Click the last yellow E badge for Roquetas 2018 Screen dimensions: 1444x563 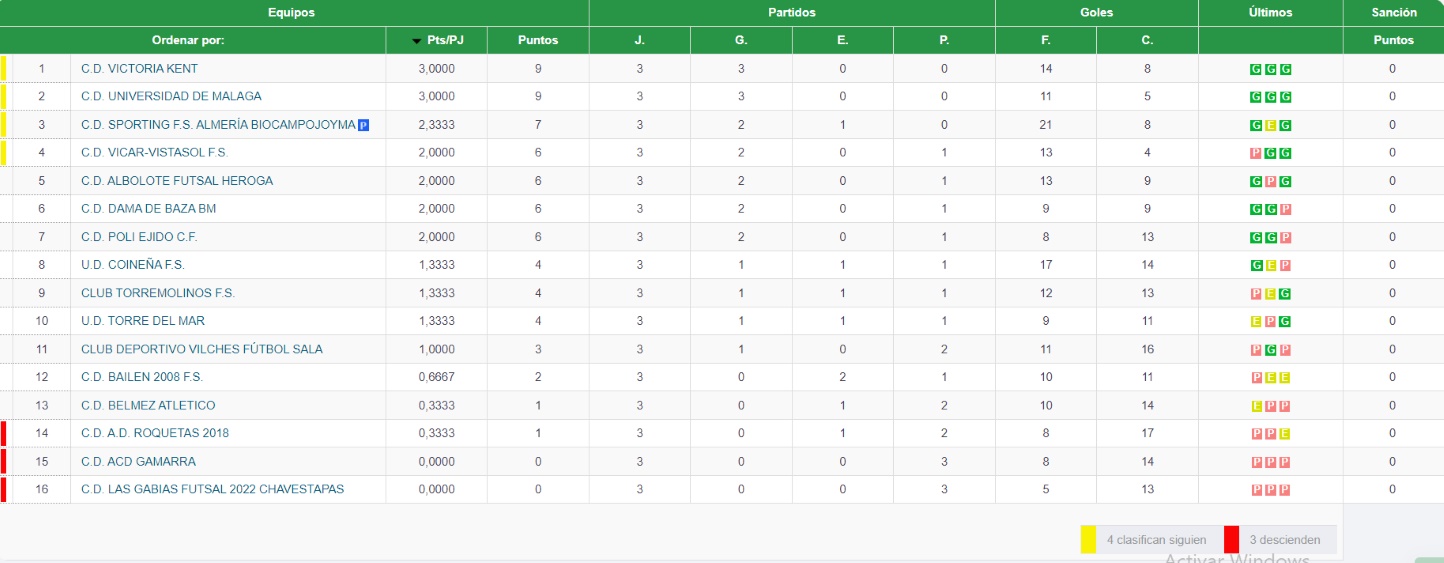coord(1285,433)
